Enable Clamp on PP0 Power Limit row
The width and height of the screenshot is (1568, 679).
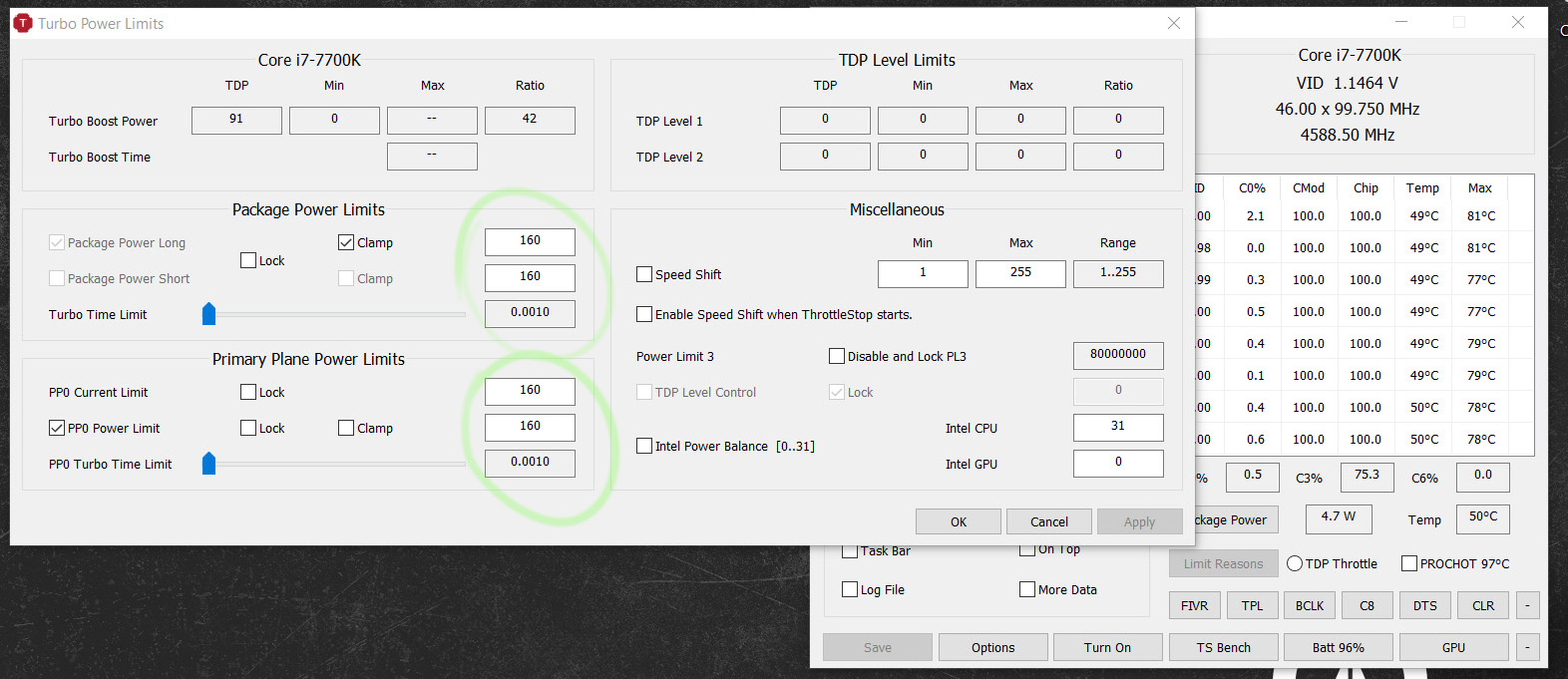pyautogui.click(x=346, y=428)
